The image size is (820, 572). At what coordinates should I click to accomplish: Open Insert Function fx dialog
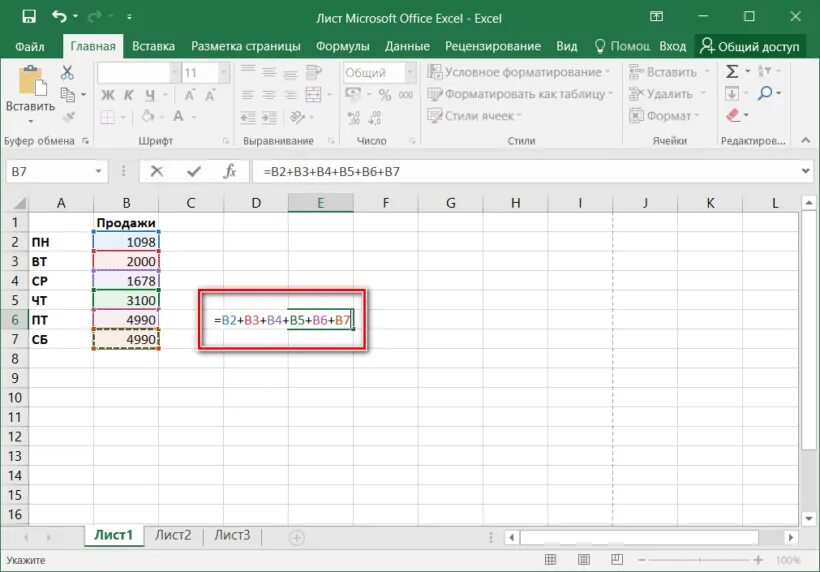pyautogui.click(x=230, y=171)
